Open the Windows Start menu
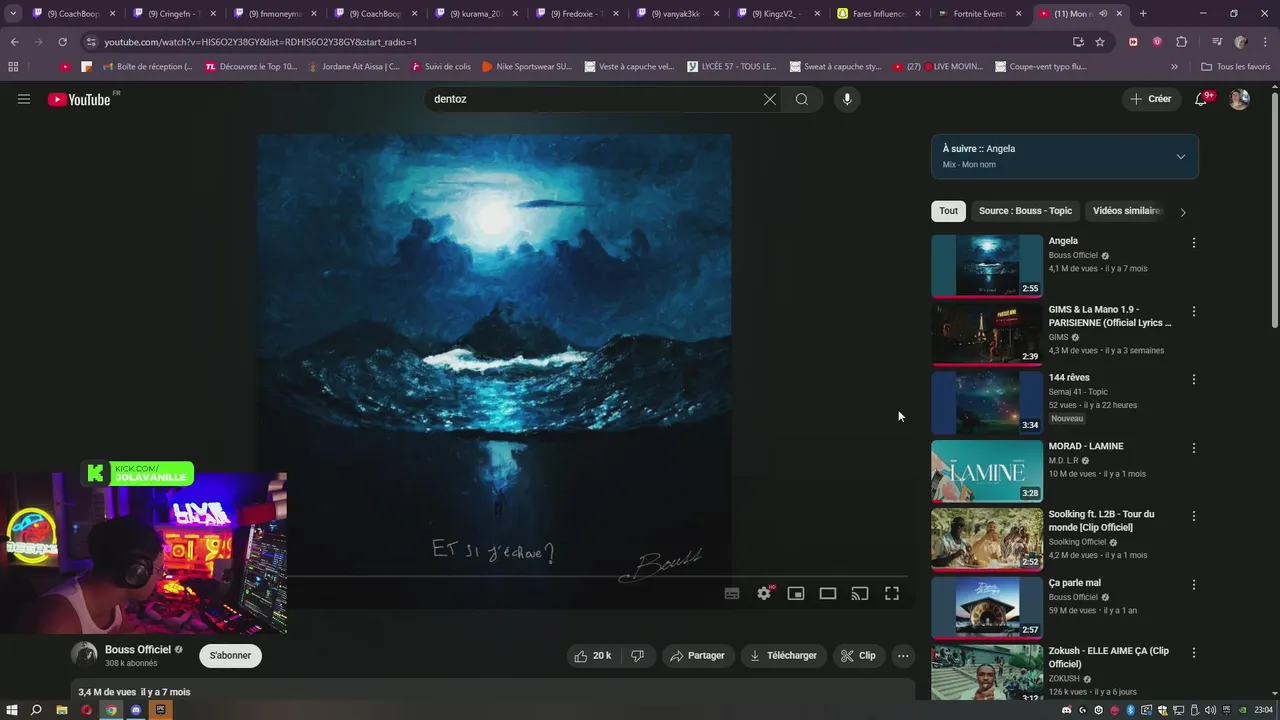 coord(12,710)
